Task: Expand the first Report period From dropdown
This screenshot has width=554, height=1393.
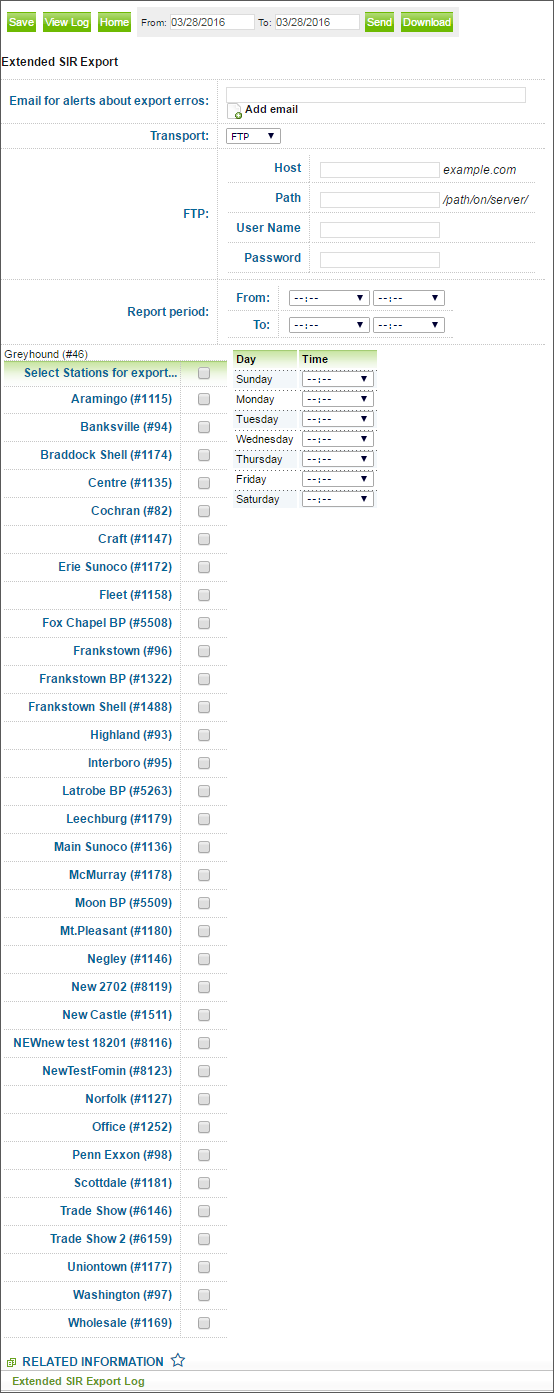Action: click(329, 298)
